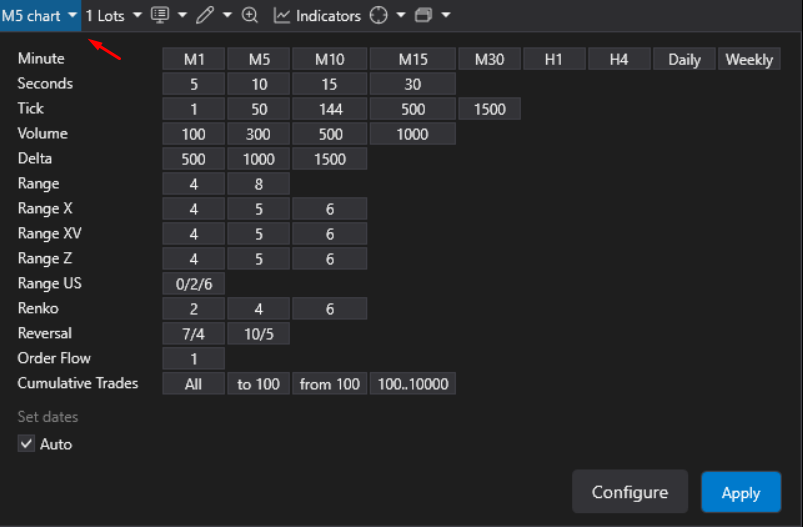Image resolution: width=803 pixels, height=527 pixels.
Task: Toggle the Auto dates checkbox
Action: click(x=27, y=444)
